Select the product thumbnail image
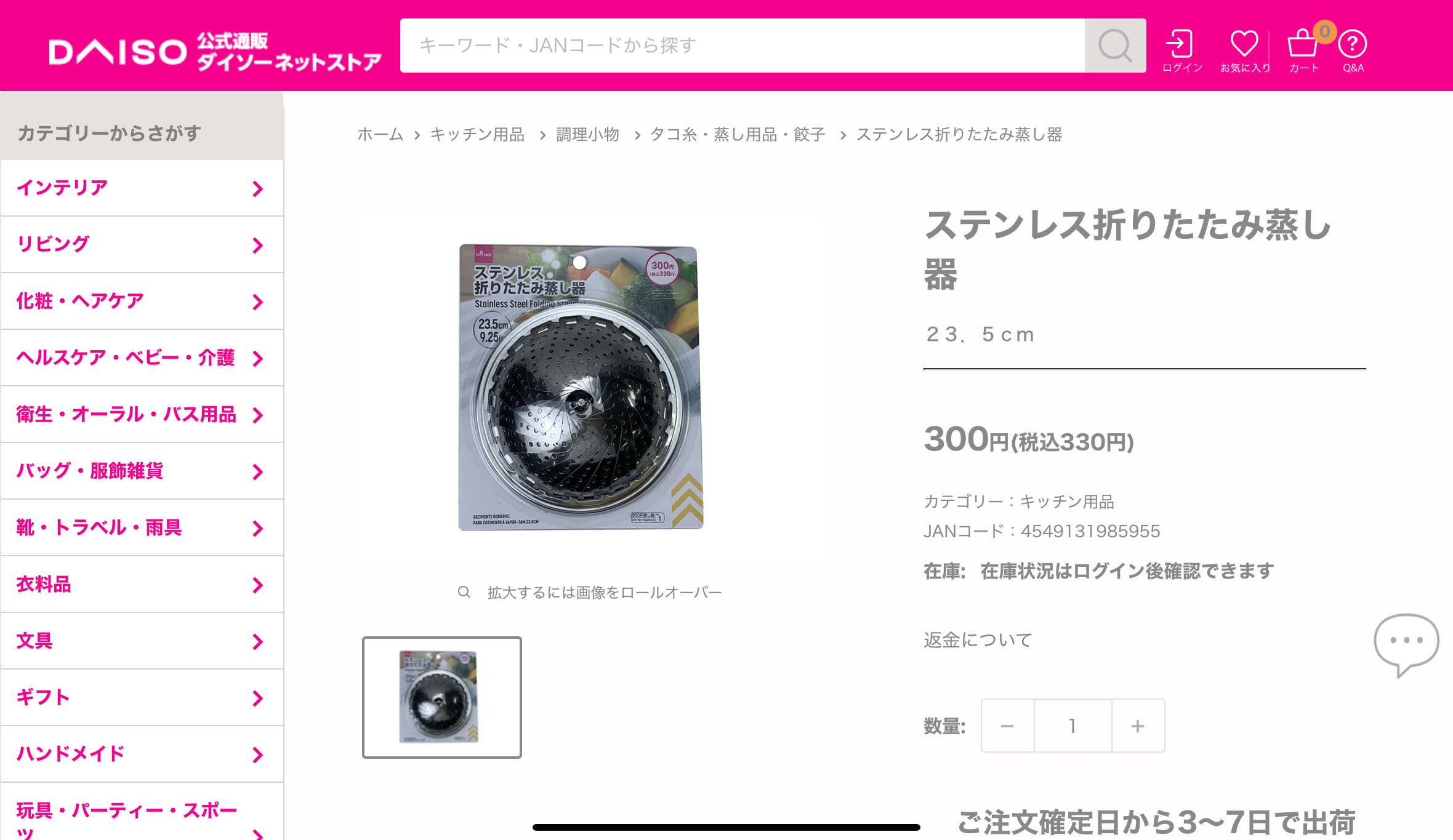 click(x=441, y=697)
